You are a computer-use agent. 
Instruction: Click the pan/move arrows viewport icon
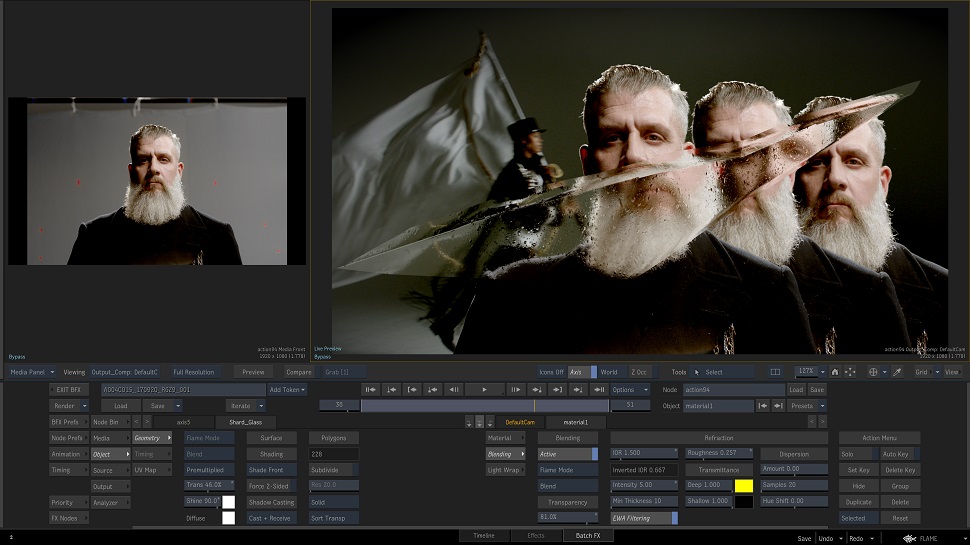point(850,372)
